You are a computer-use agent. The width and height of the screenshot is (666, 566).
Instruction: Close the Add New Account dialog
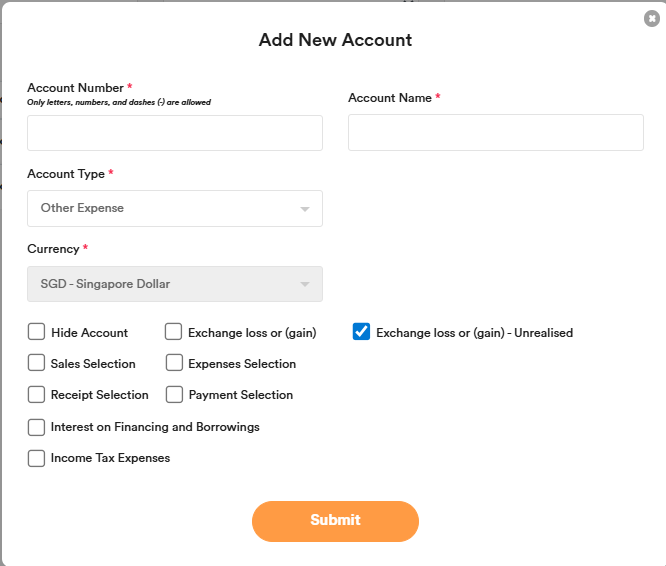click(x=651, y=19)
